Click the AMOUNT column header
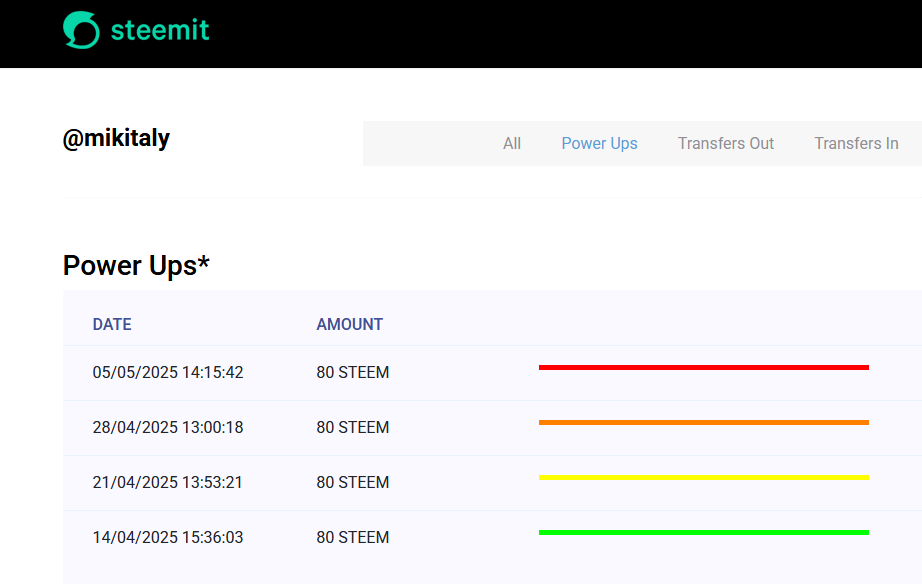 click(349, 325)
